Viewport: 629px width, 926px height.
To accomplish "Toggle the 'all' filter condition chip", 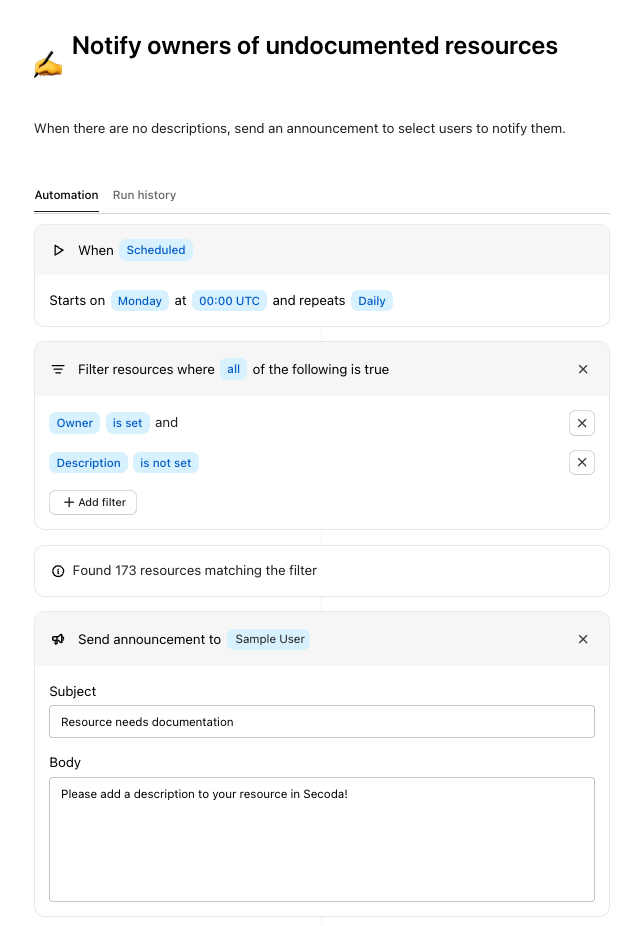I will [x=233, y=369].
